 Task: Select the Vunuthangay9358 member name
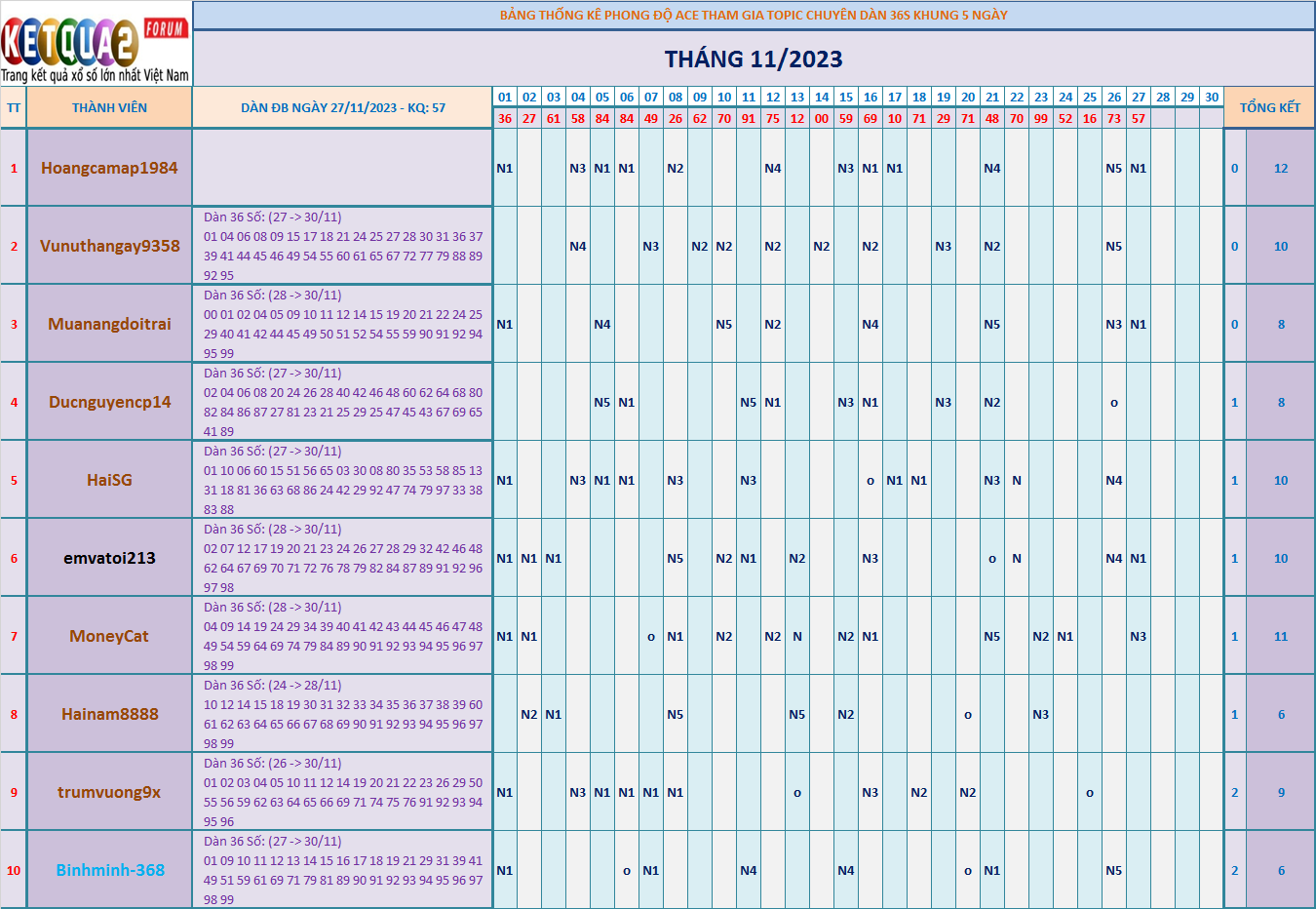(x=109, y=246)
